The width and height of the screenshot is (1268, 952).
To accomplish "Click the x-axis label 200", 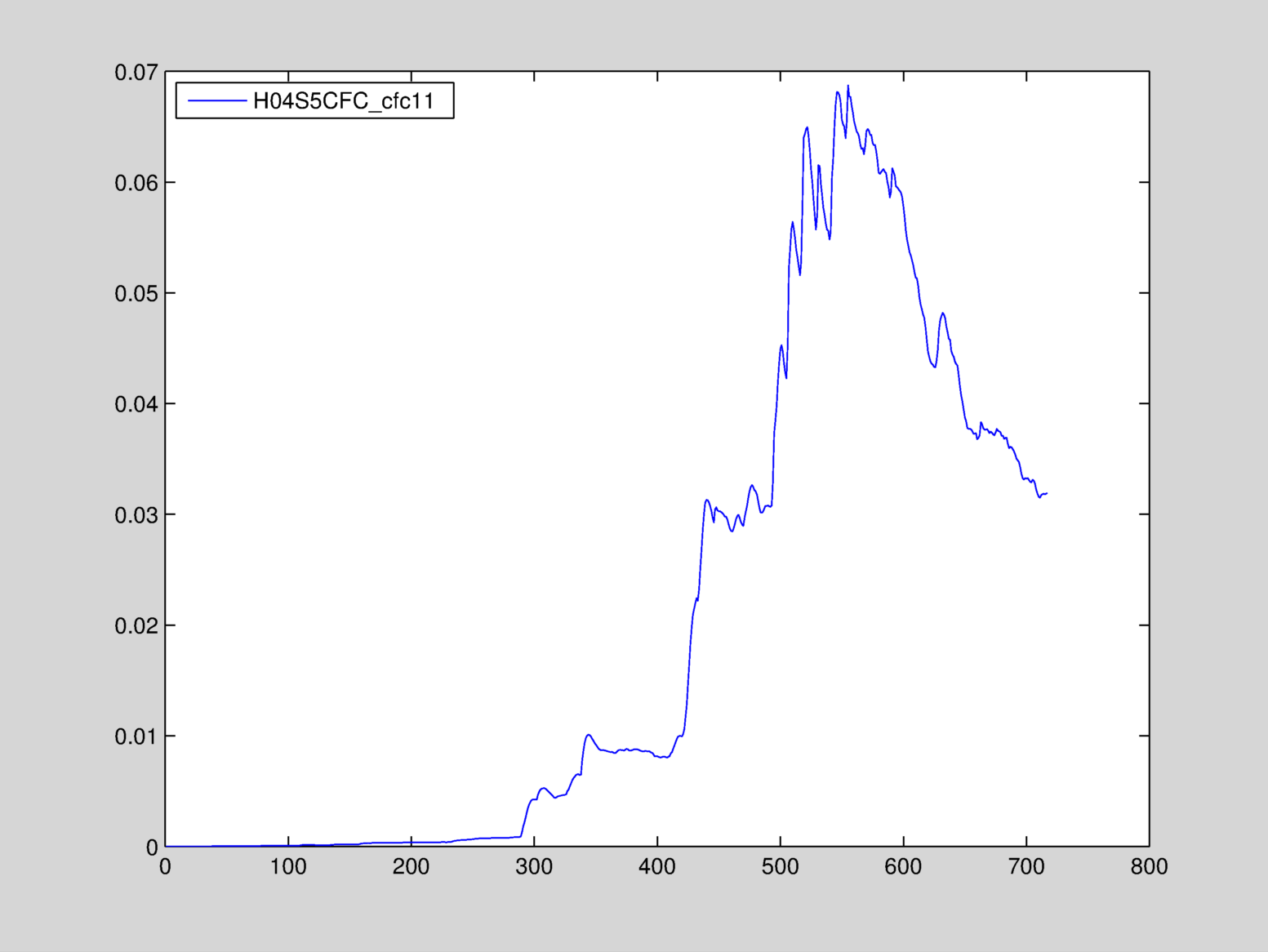I will [x=411, y=867].
